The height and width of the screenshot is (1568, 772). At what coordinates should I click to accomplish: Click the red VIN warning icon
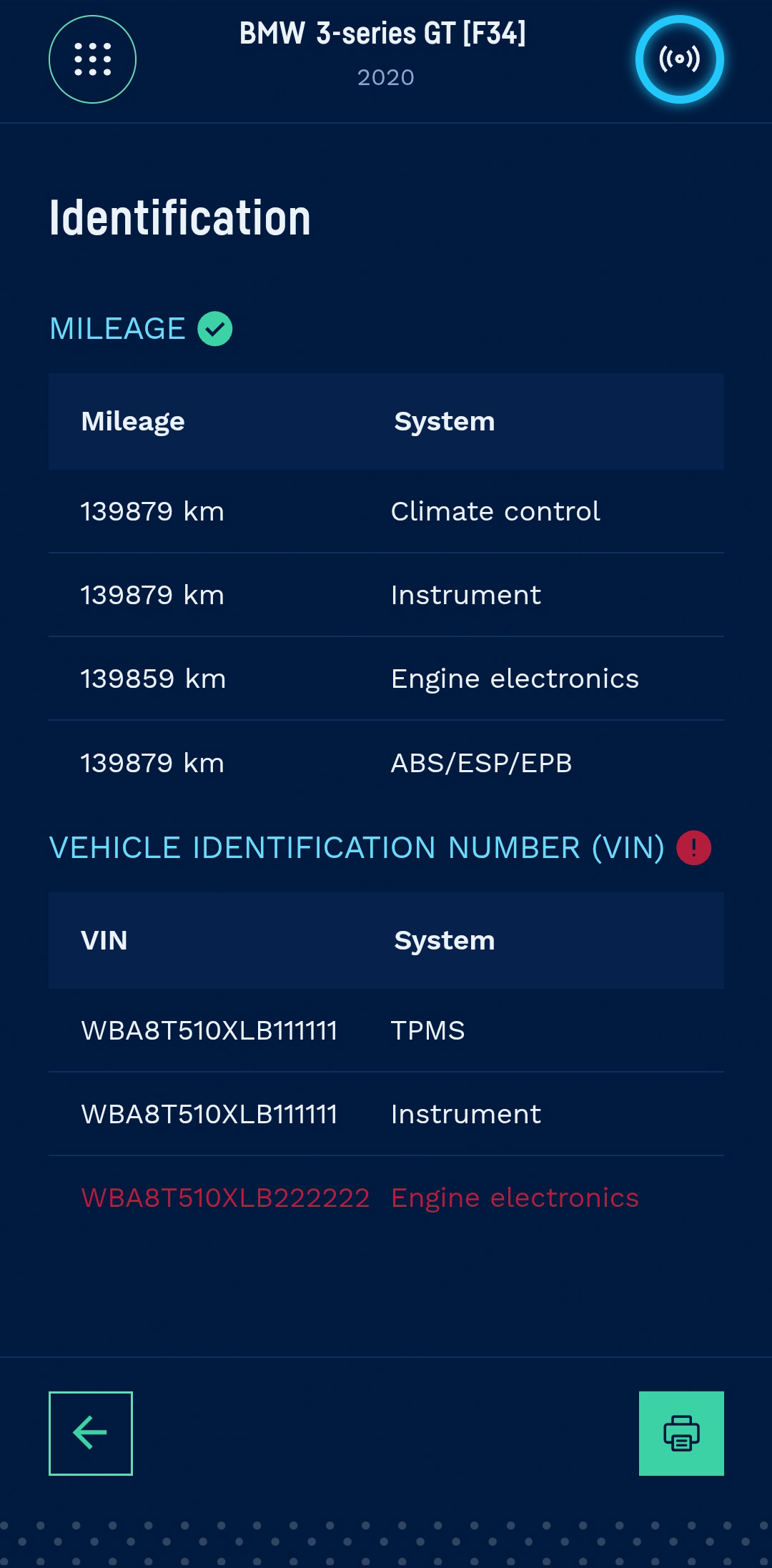pyautogui.click(x=693, y=848)
